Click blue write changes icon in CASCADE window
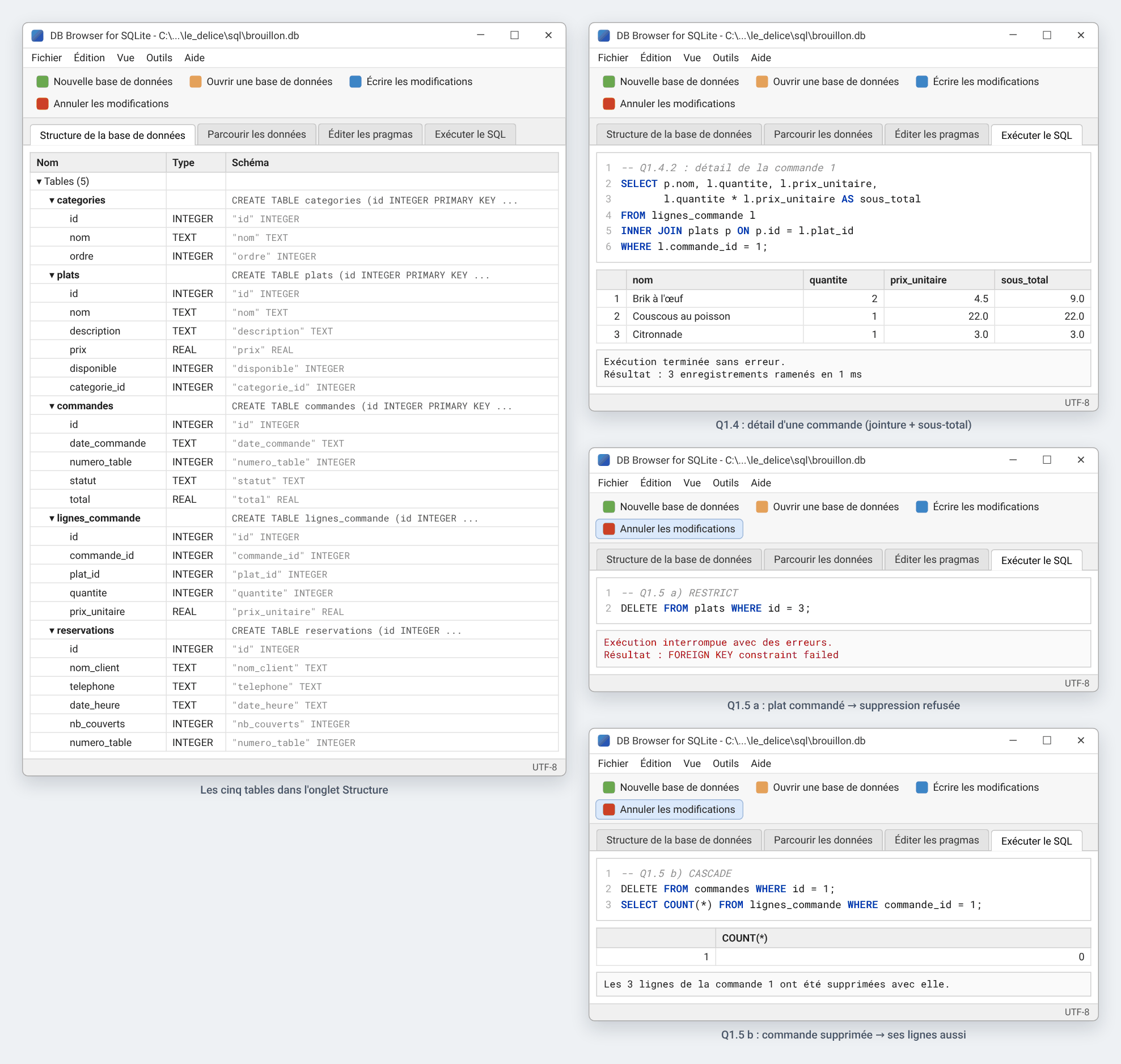This screenshot has width=1121, height=1064. point(922,787)
